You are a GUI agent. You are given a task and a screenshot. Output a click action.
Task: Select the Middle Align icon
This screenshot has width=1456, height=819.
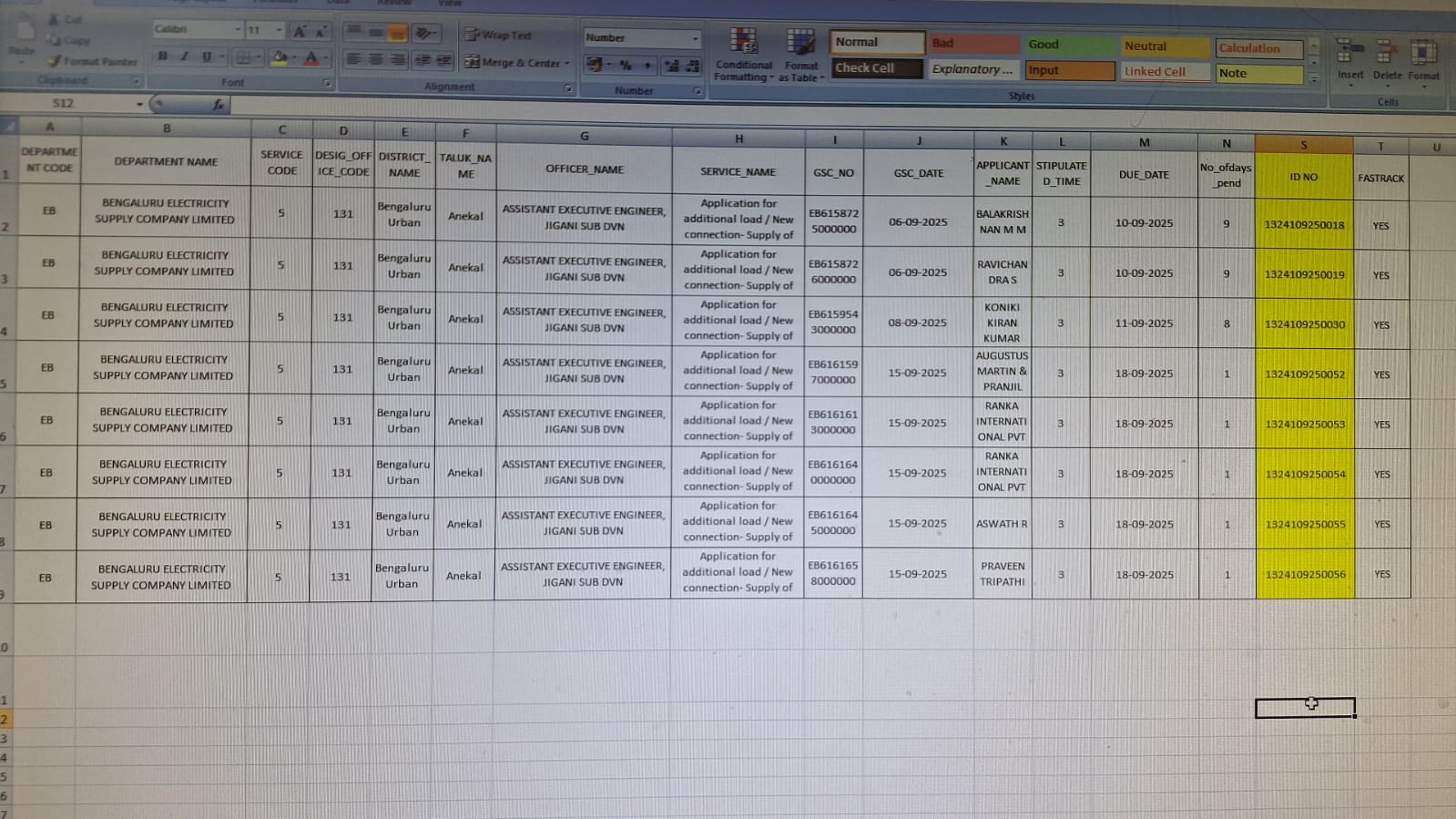tap(375, 33)
